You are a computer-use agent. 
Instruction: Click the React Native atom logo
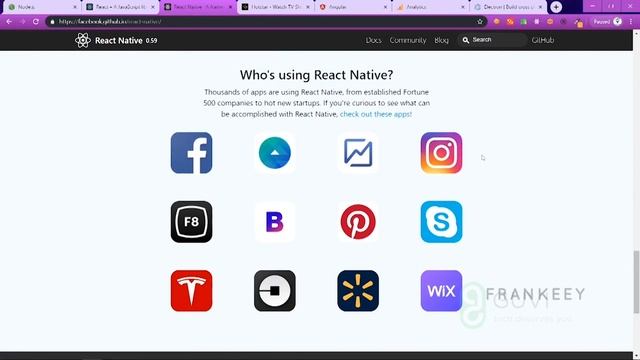click(x=83, y=40)
